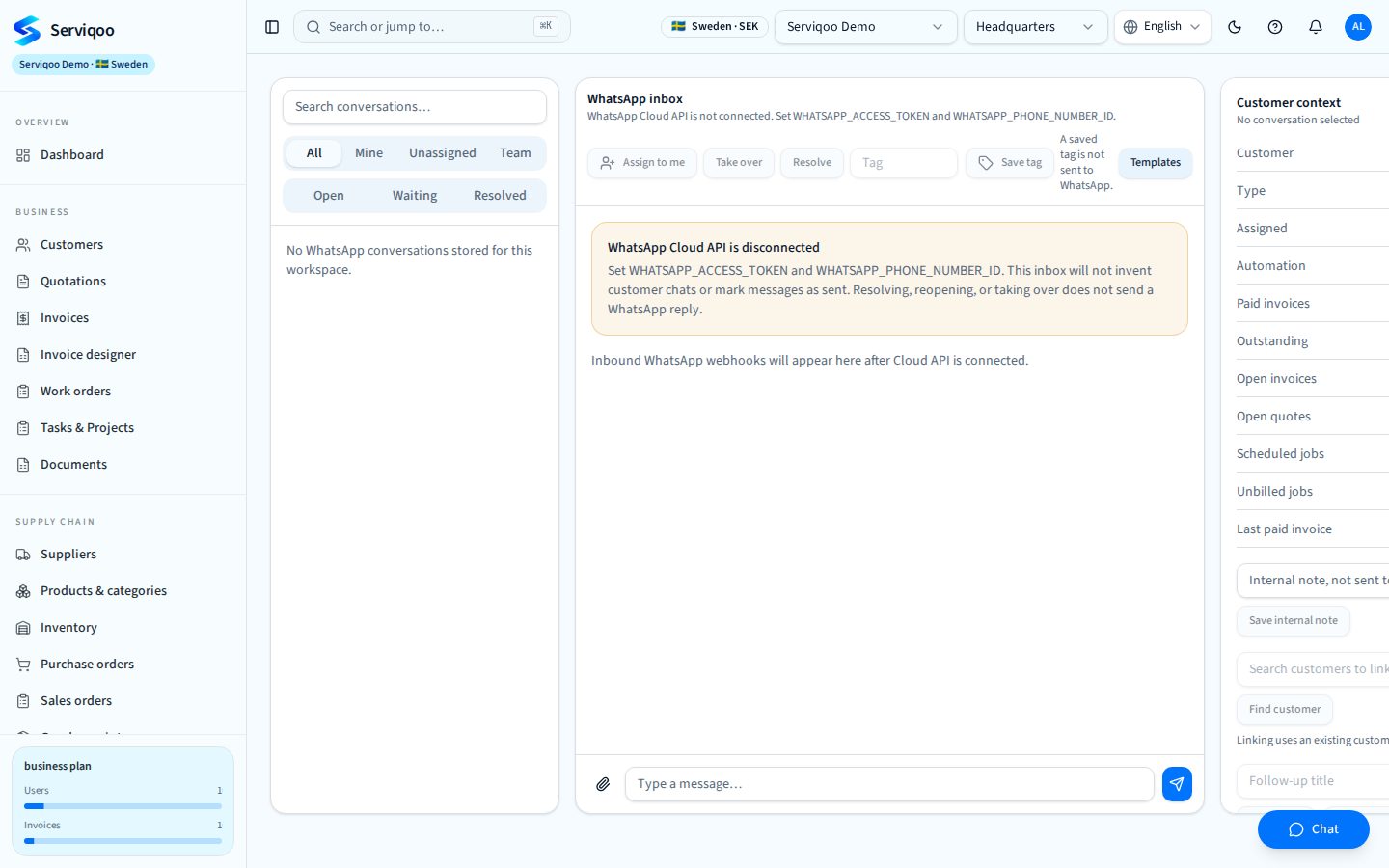Open Tasks & Projects menu item
This screenshot has width=1389, height=868.
[123, 428]
